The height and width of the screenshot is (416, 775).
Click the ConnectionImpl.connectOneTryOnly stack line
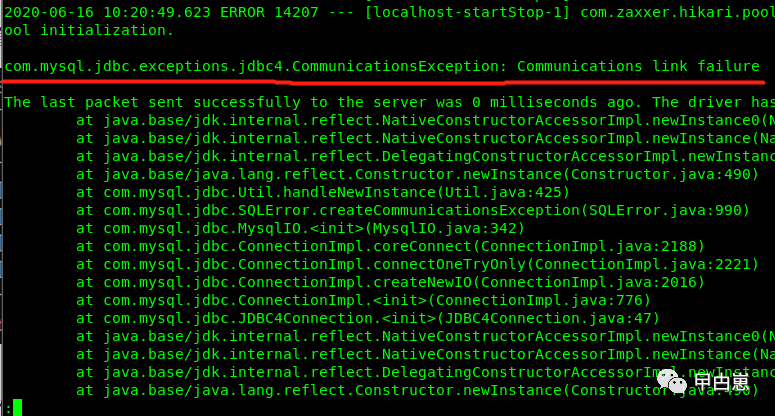pos(417,264)
